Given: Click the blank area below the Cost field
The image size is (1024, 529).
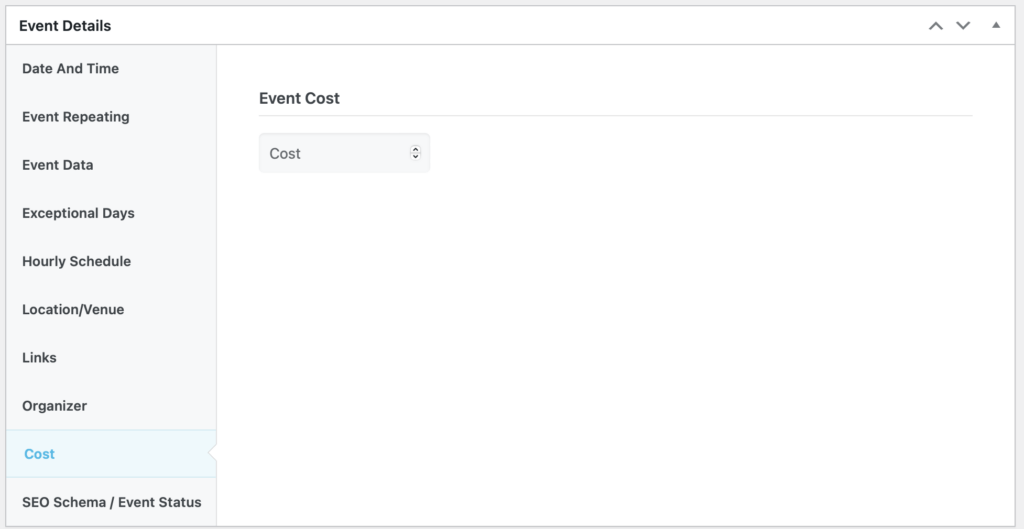Looking at the screenshot, I should 600,350.
